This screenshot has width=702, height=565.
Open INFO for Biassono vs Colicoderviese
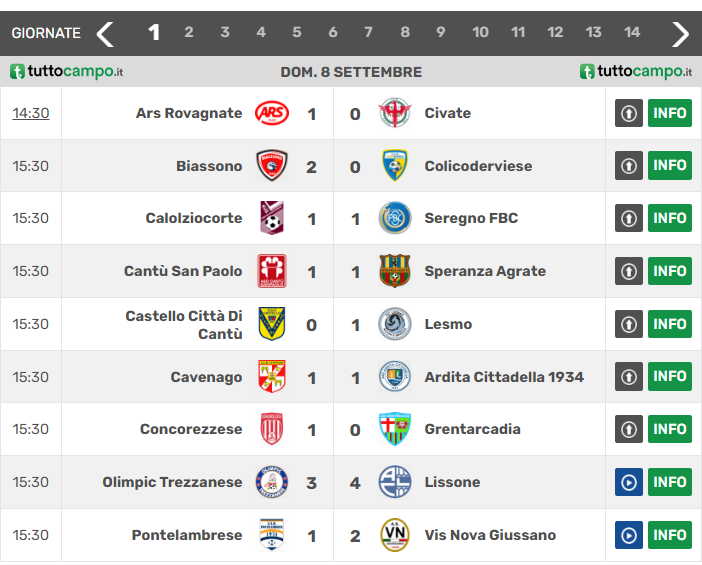point(670,166)
